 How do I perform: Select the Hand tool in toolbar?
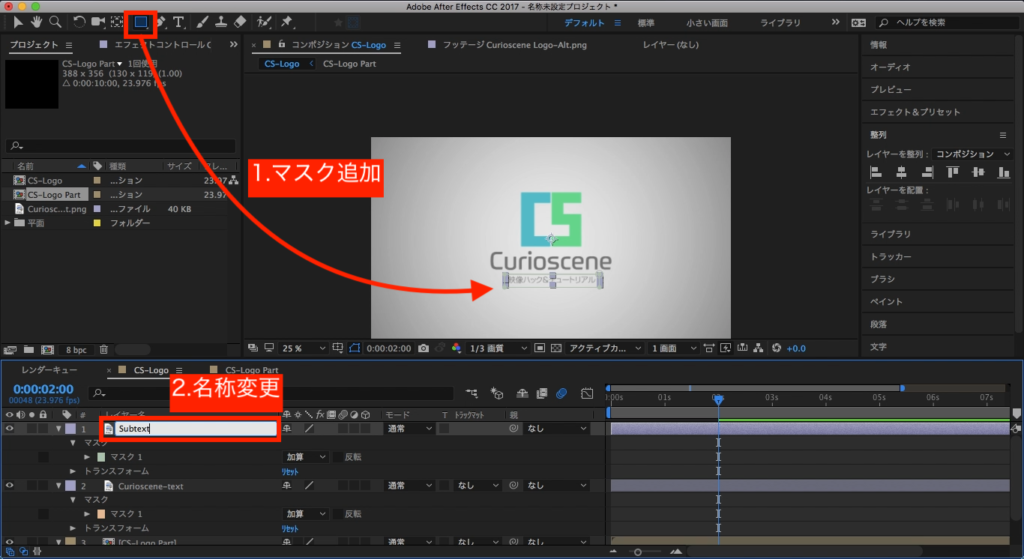pyautogui.click(x=37, y=21)
